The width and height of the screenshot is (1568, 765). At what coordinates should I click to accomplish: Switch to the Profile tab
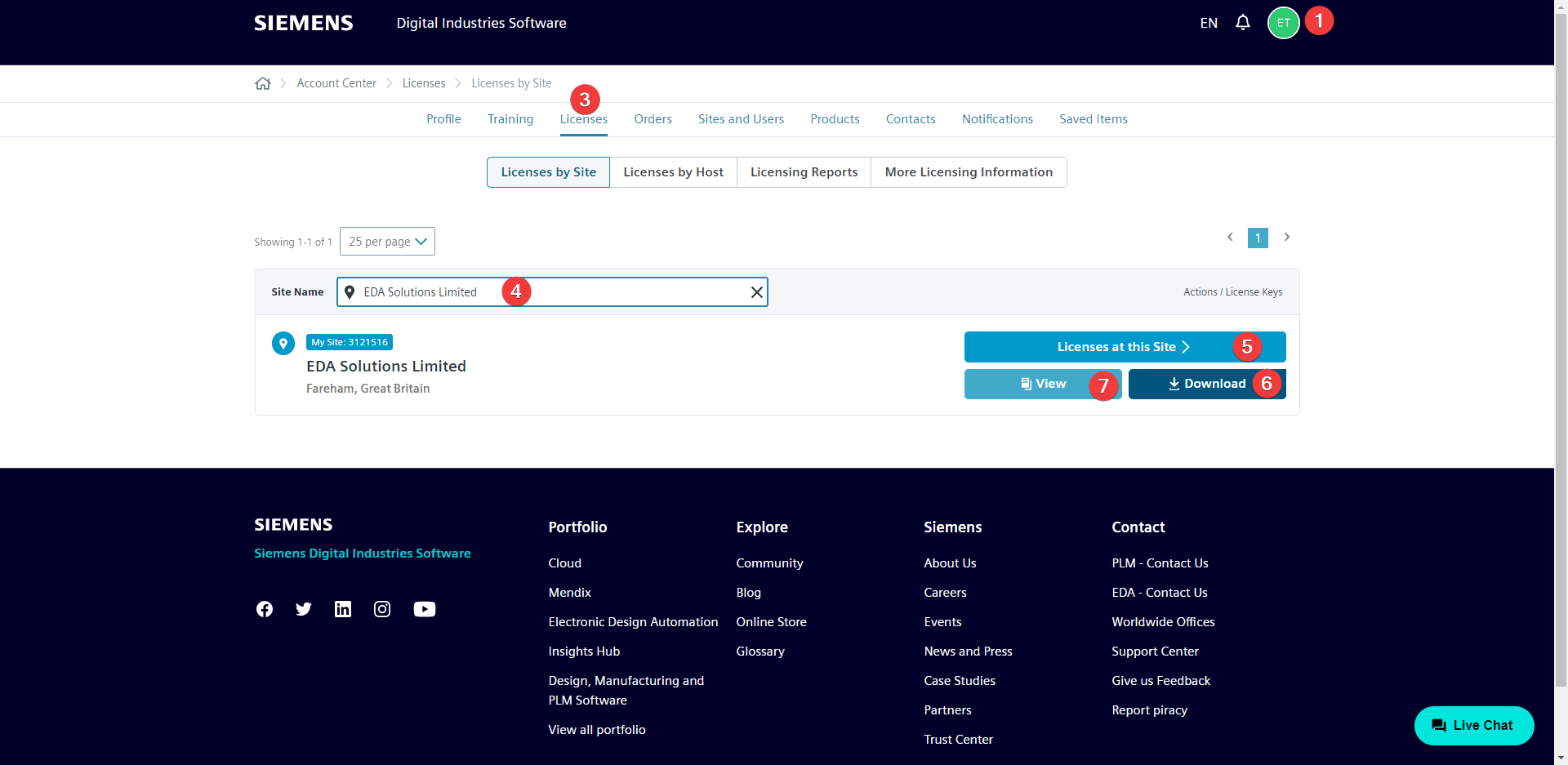coord(443,119)
